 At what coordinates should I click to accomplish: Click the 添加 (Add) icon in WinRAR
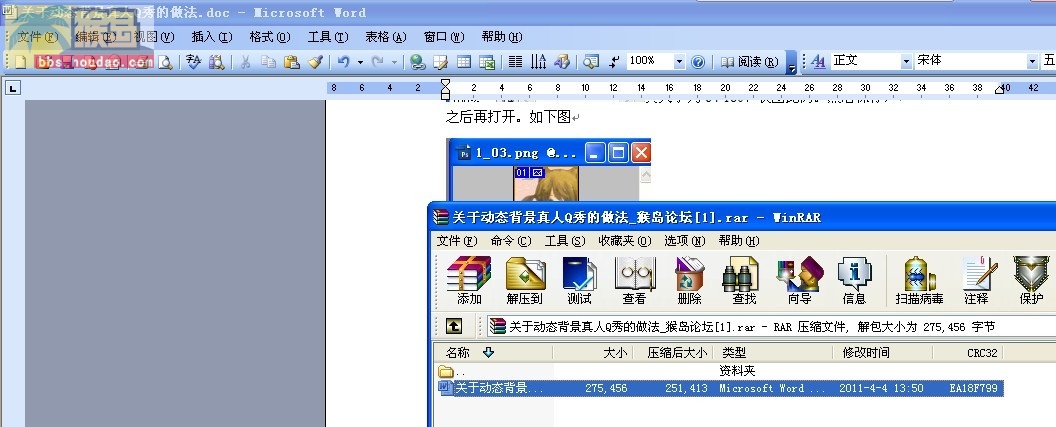[x=469, y=280]
